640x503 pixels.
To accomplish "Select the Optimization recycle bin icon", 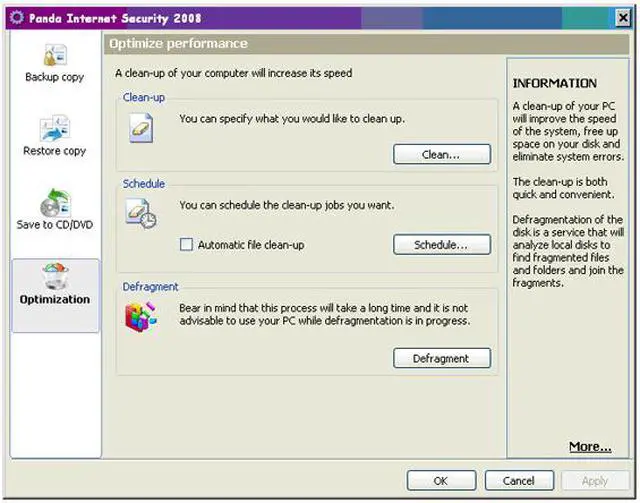I will pyautogui.click(x=55, y=277).
